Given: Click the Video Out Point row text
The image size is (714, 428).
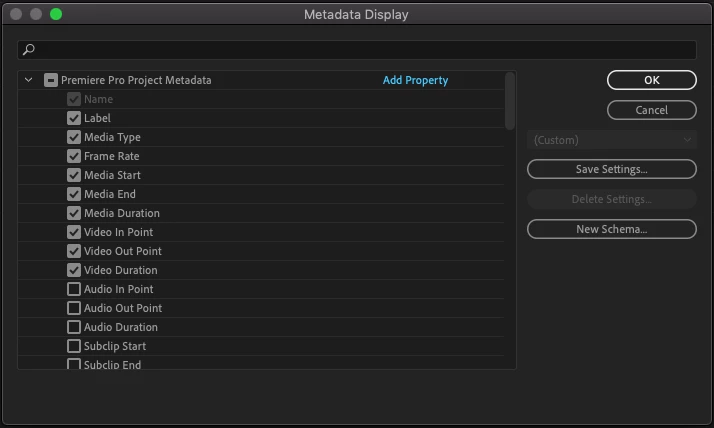Looking at the screenshot, I should point(123,251).
